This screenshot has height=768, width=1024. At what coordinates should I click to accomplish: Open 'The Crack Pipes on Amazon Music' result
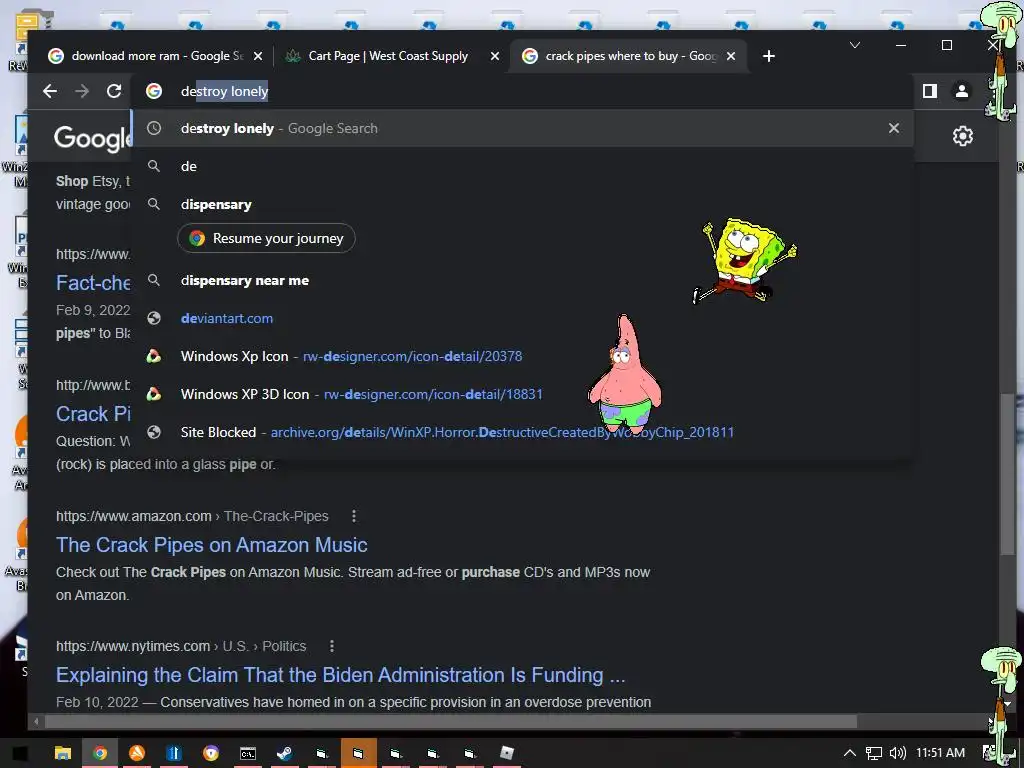[x=212, y=545]
